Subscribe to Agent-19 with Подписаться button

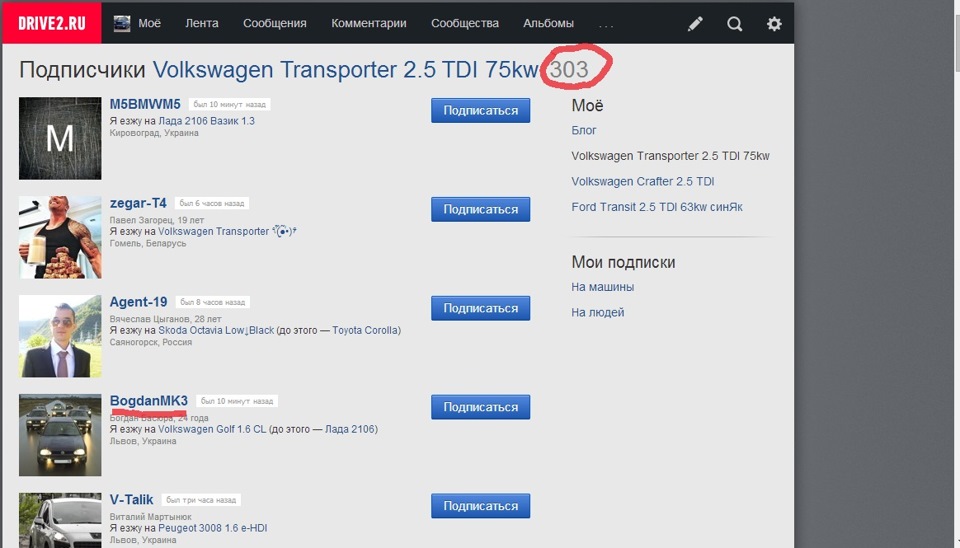click(481, 309)
